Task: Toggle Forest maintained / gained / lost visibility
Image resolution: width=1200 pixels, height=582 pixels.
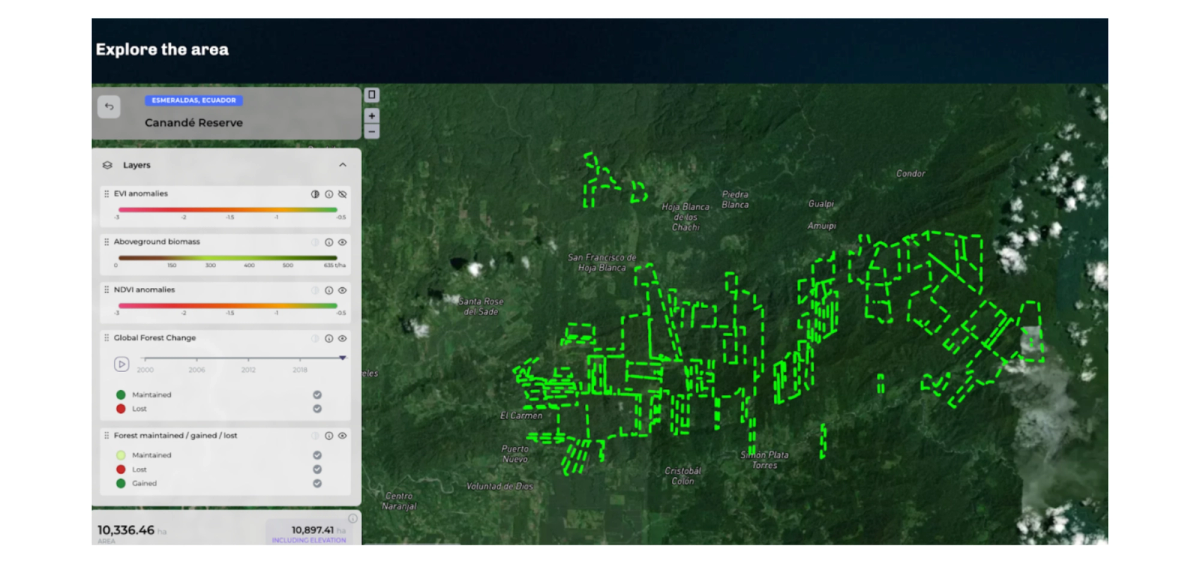Action: (x=342, y=436)
